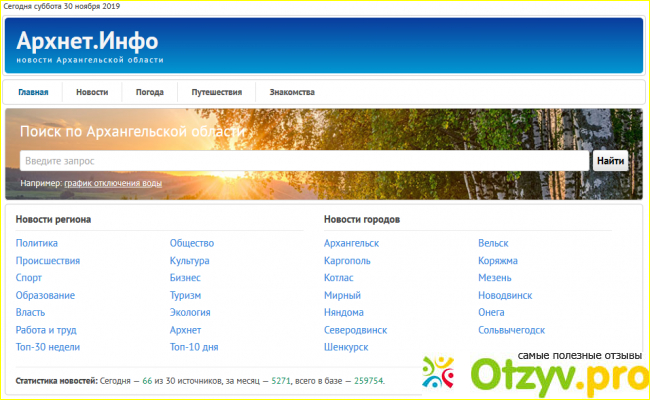Image resolution: width=650 pixels, height=400 pixels.
Task: Click the Архнет.Инфо site logo
Action: pos(87,45)
